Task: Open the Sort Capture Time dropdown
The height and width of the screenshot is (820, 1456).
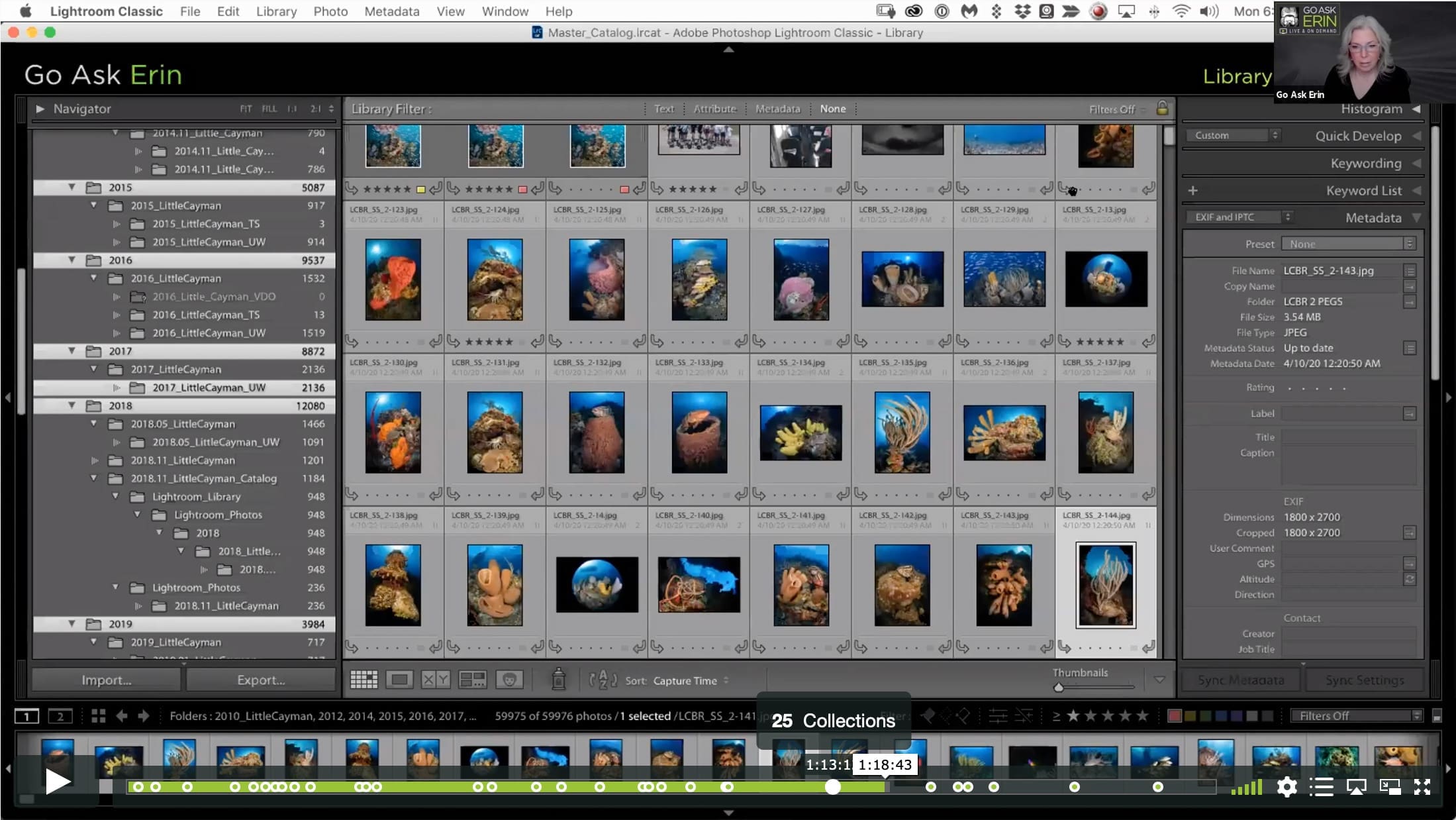Action: point(691,680)
